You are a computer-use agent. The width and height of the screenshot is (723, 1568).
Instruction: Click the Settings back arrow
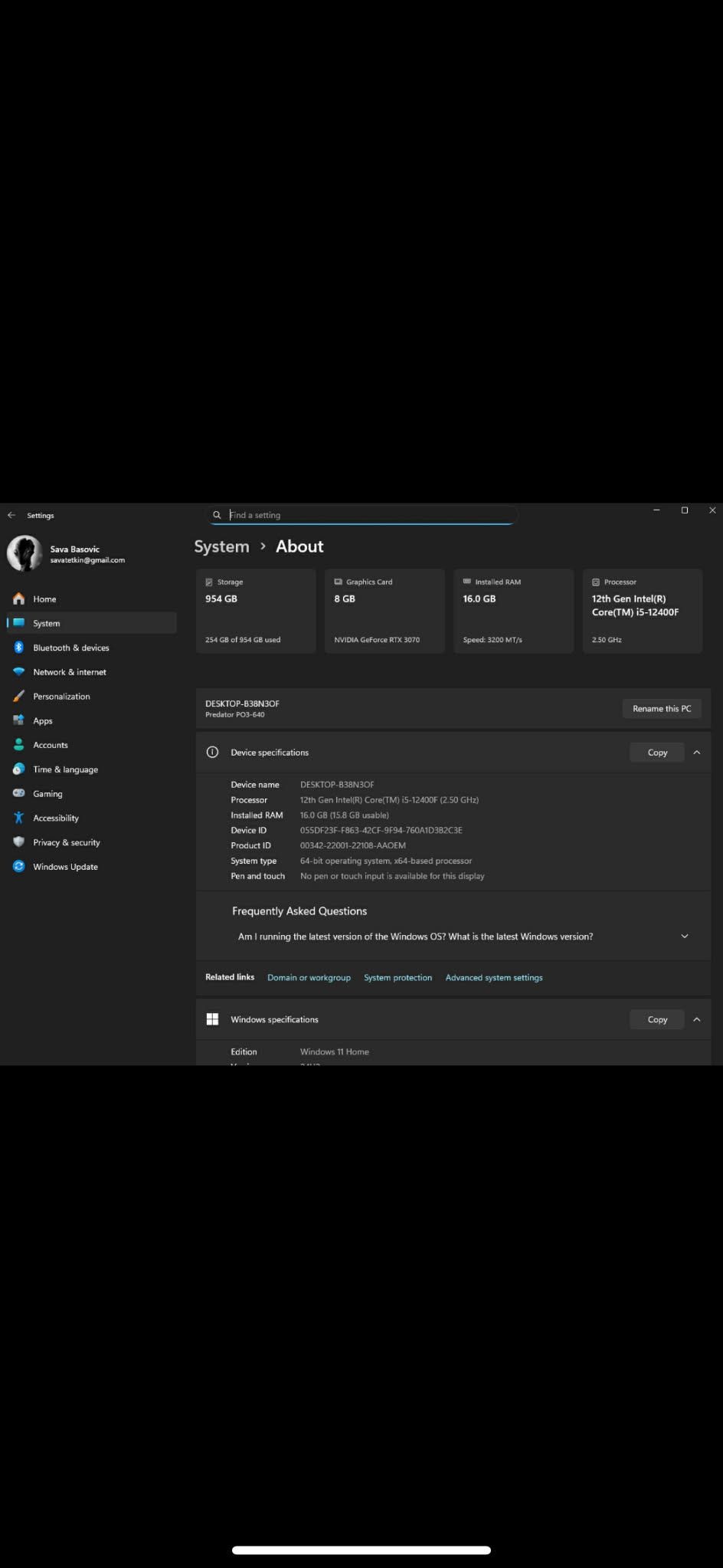[11, 515]
